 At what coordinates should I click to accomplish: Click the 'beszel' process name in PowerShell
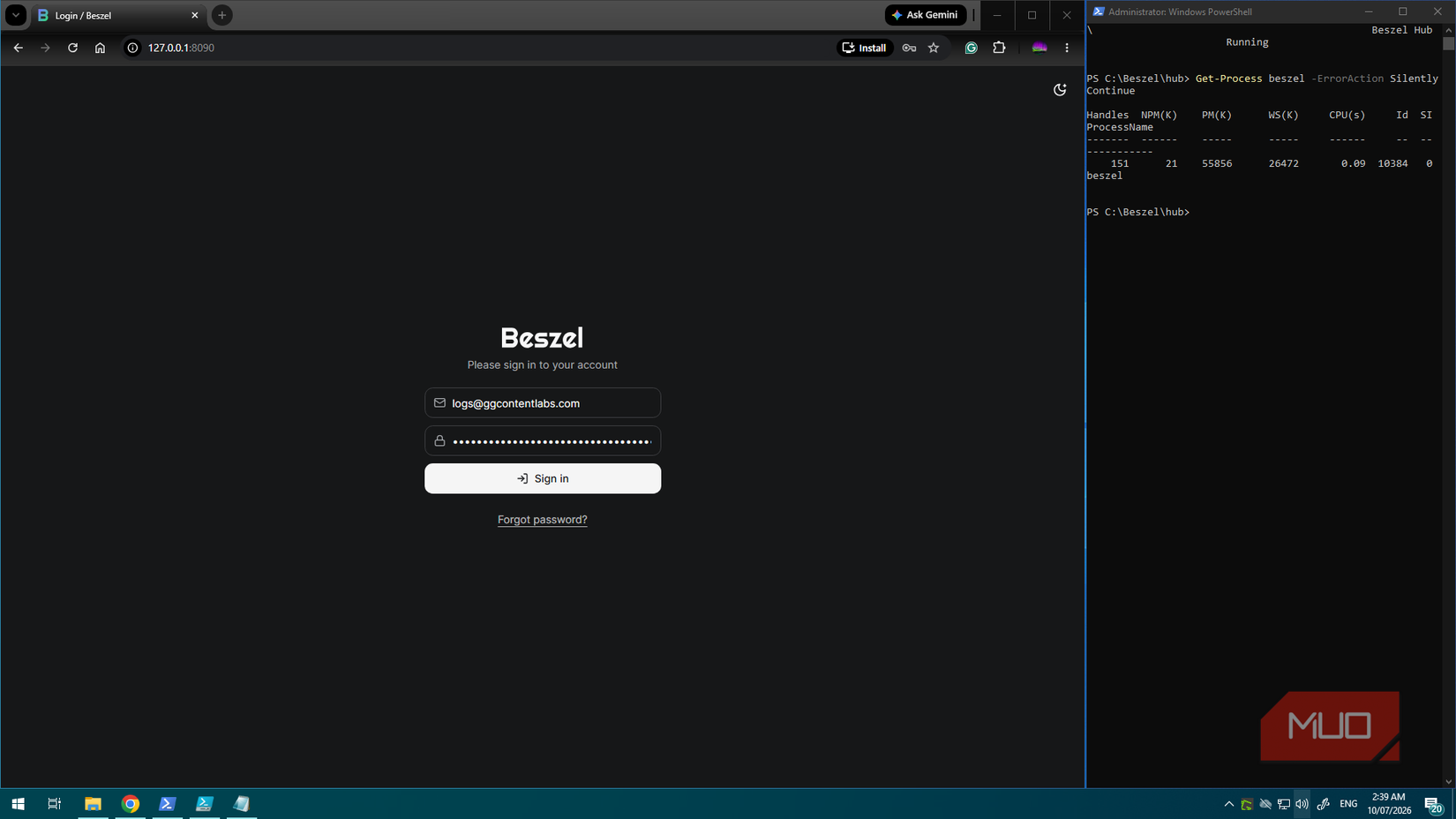[x=1105, y=177]
